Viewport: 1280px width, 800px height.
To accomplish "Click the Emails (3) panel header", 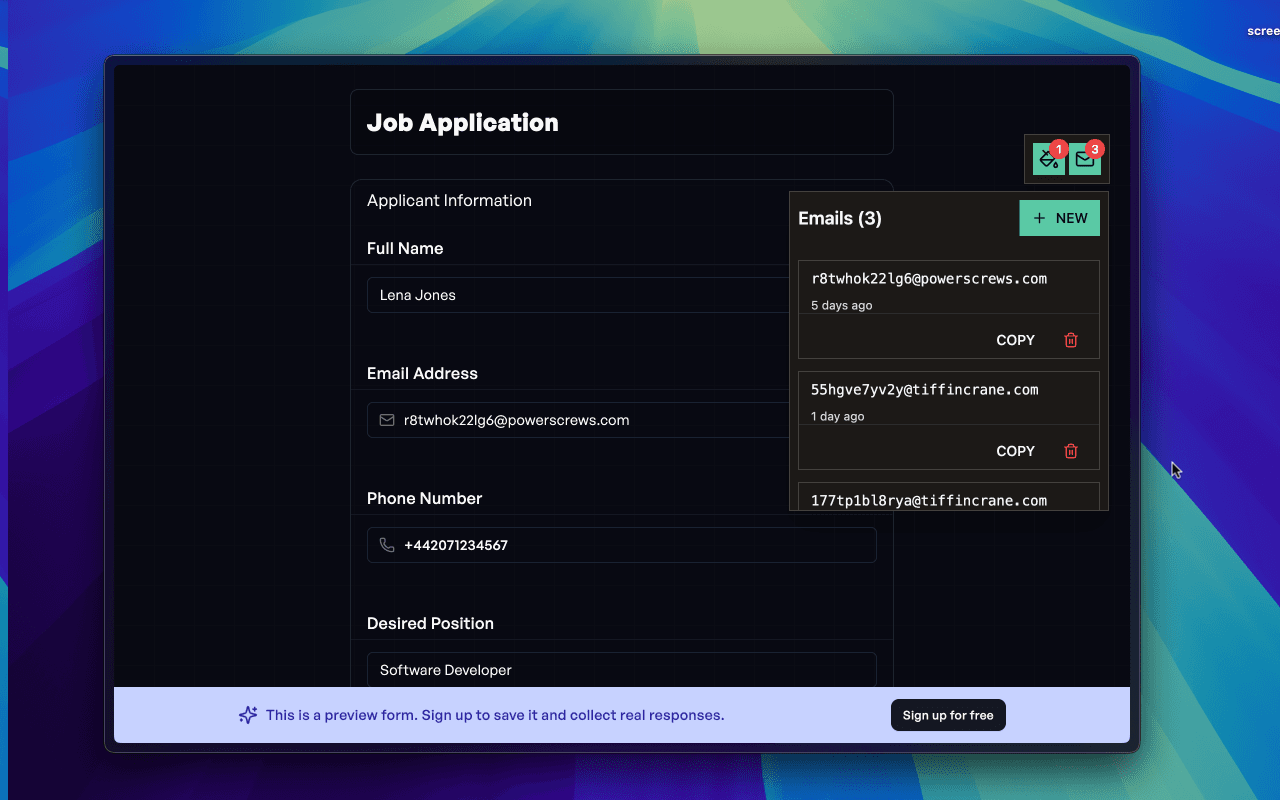I will tap(840, 218).
